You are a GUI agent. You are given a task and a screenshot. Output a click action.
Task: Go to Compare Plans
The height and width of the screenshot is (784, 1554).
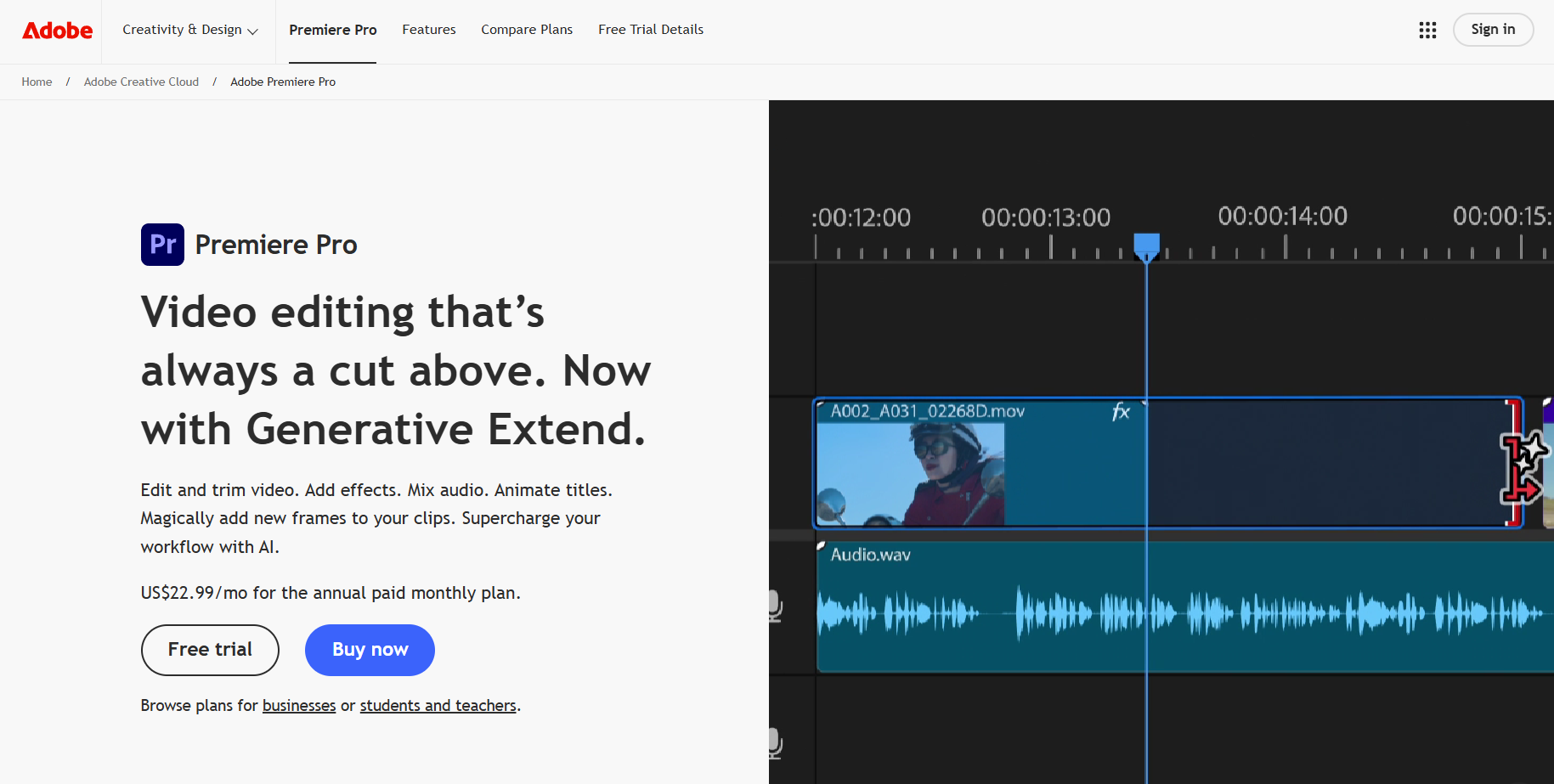[527, 30]
